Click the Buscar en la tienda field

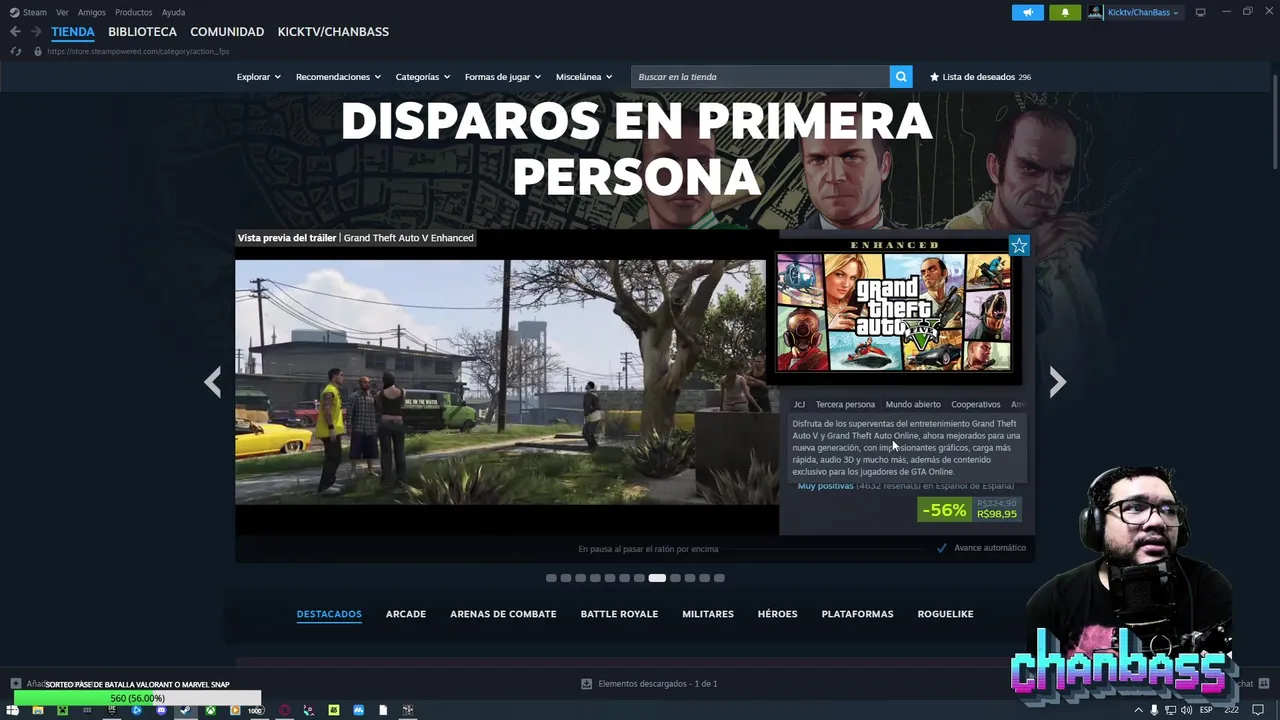(760, 77)
